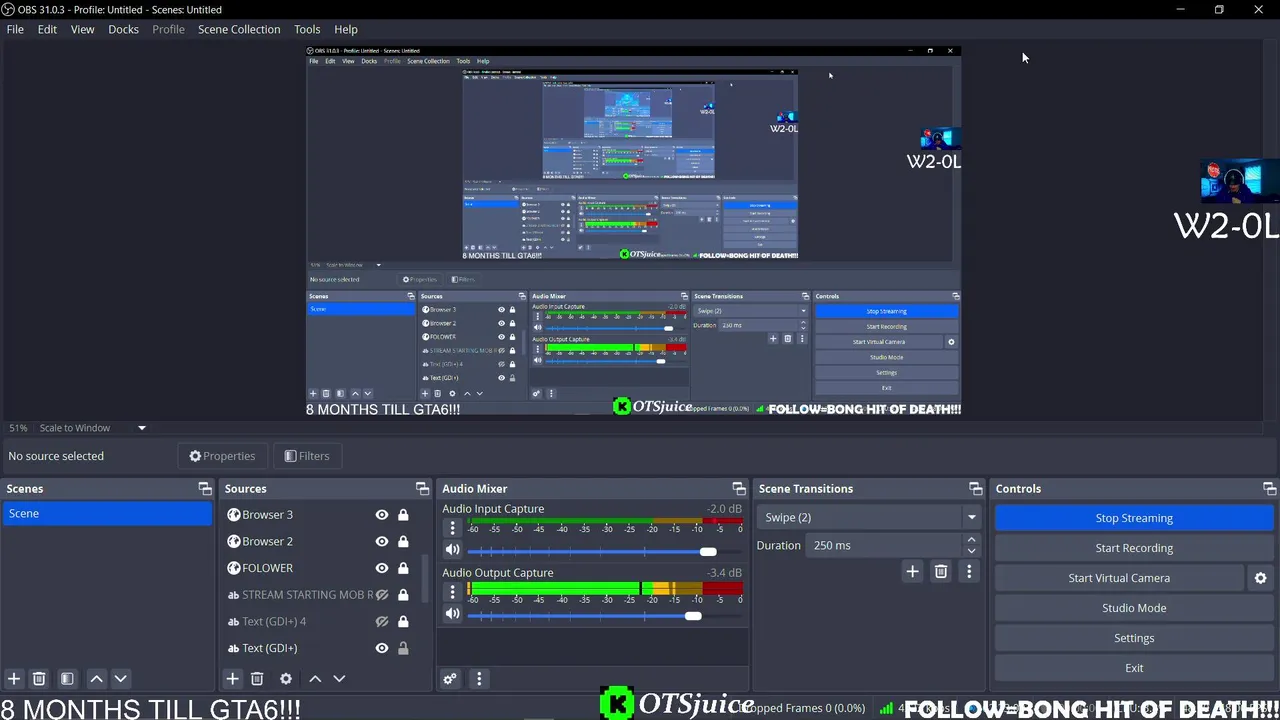Enable Studio Mode button
1280x720 pixels.
pos(1134,608)
